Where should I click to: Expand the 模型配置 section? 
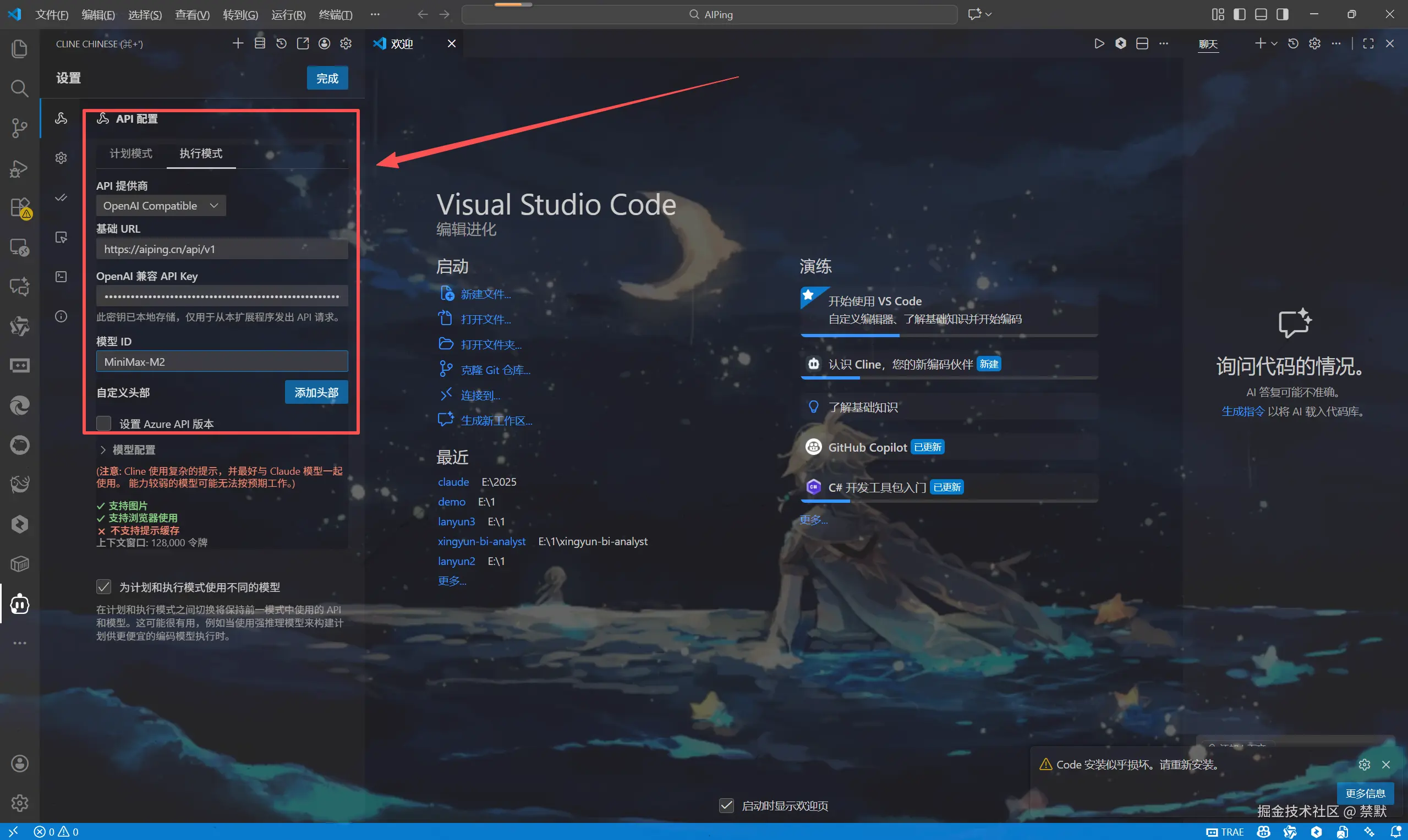point(128,449)
